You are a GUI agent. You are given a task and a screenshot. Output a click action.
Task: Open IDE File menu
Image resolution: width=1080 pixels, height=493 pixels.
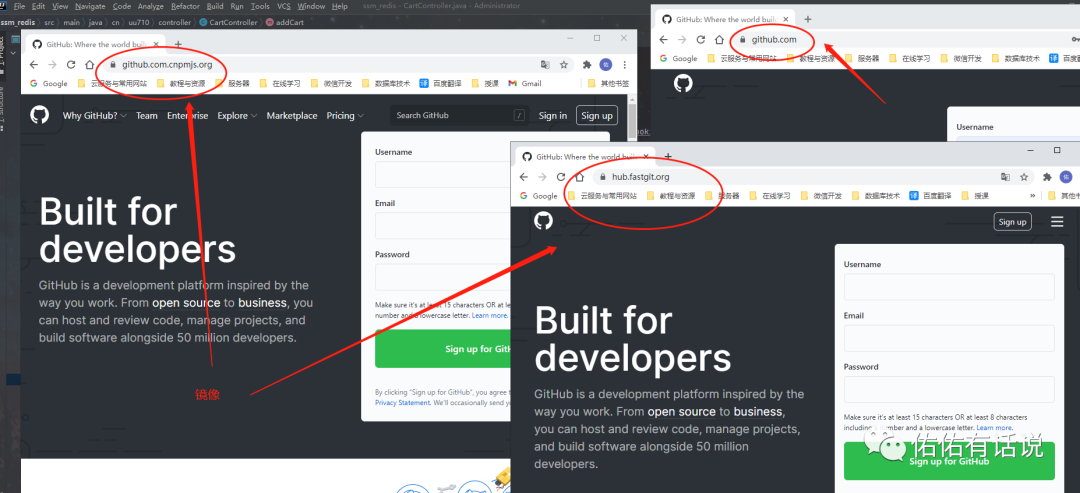pyautogui.click(x=19, y=6)
